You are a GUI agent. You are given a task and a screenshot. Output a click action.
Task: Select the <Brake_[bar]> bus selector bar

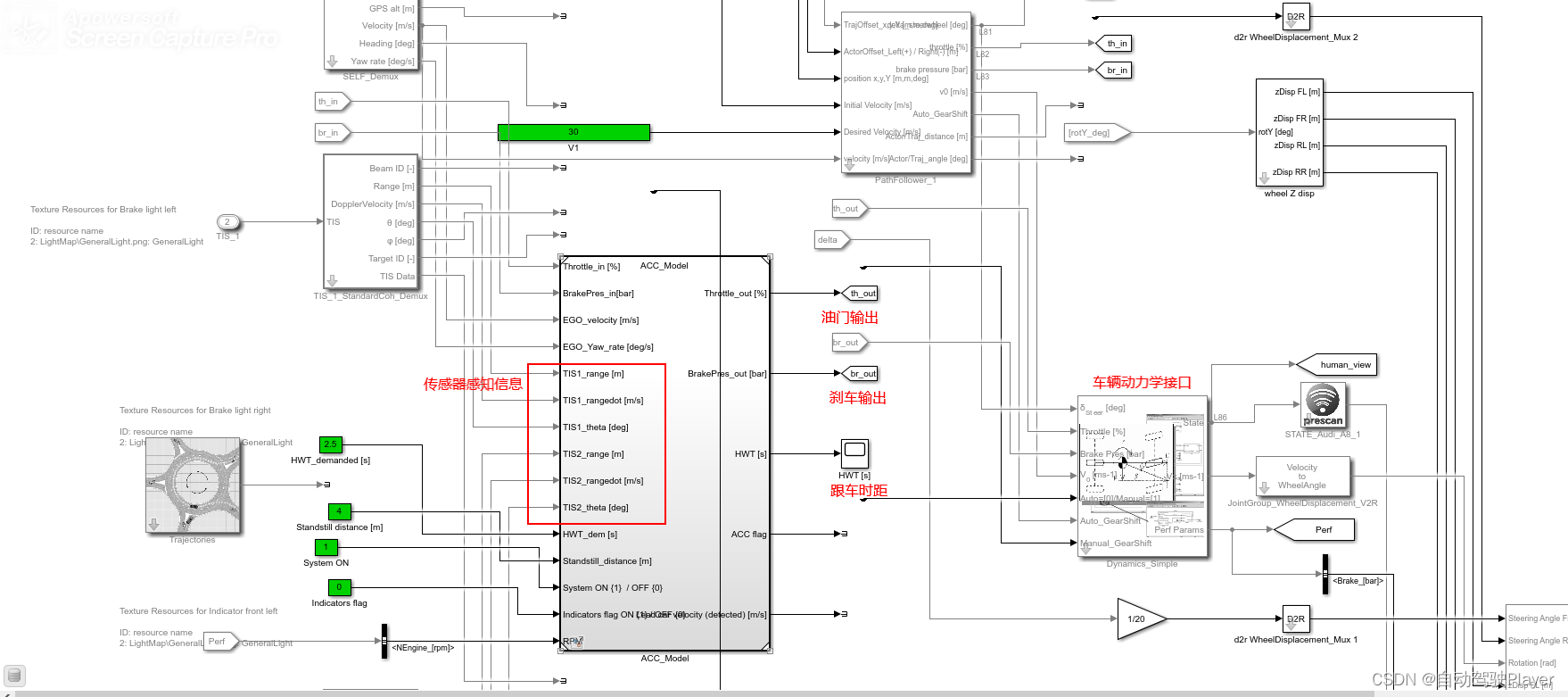coord(1325,574)
